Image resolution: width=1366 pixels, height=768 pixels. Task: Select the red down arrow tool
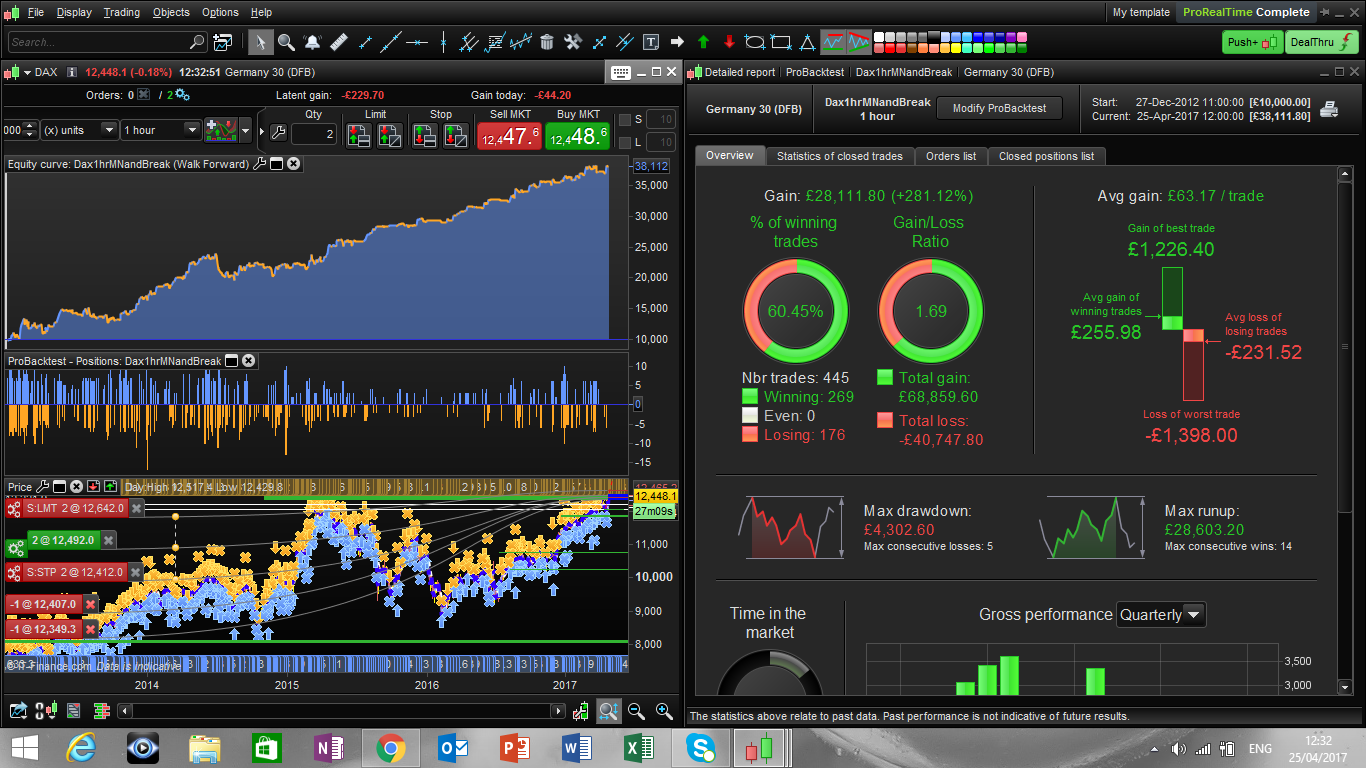pos(729,42)
